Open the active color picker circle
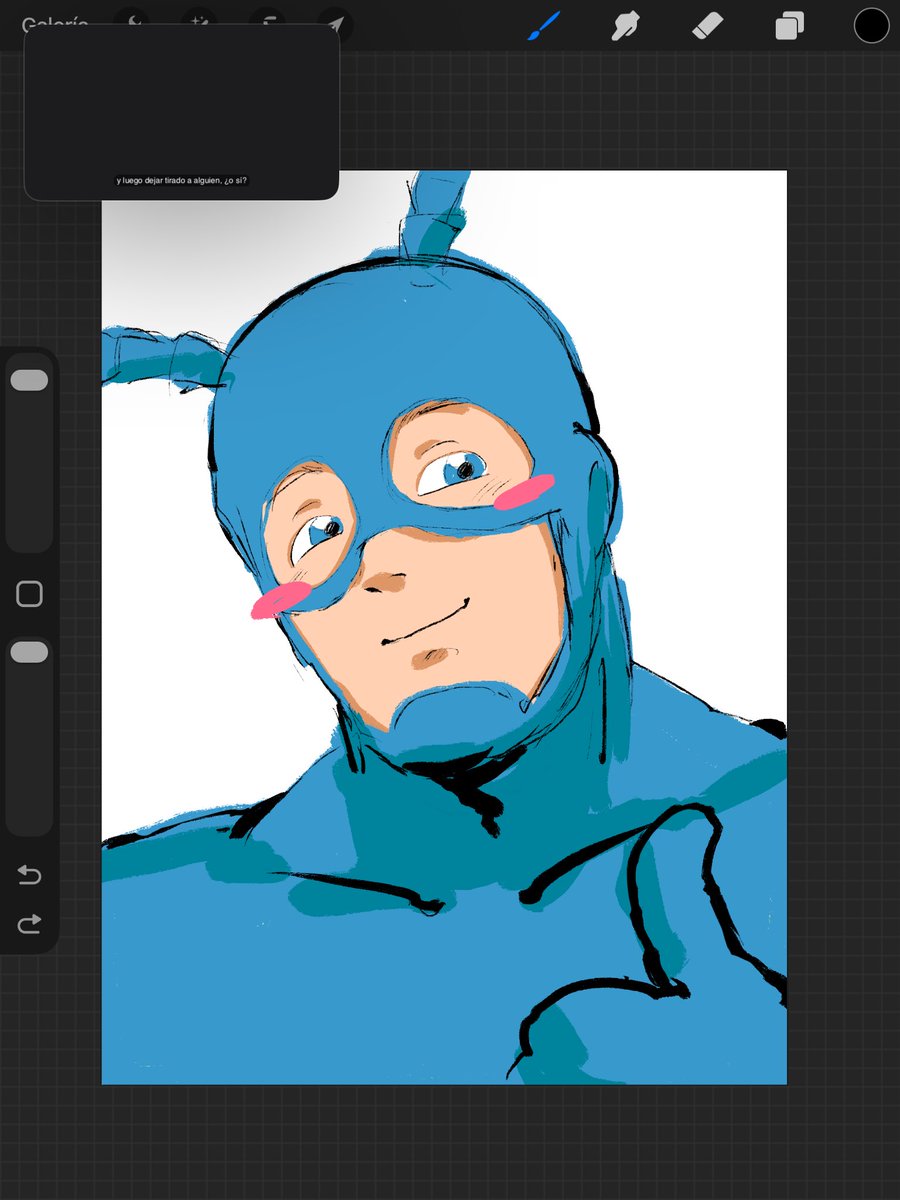The height and width of the screenshot is (1200, 900). [871, 26]
